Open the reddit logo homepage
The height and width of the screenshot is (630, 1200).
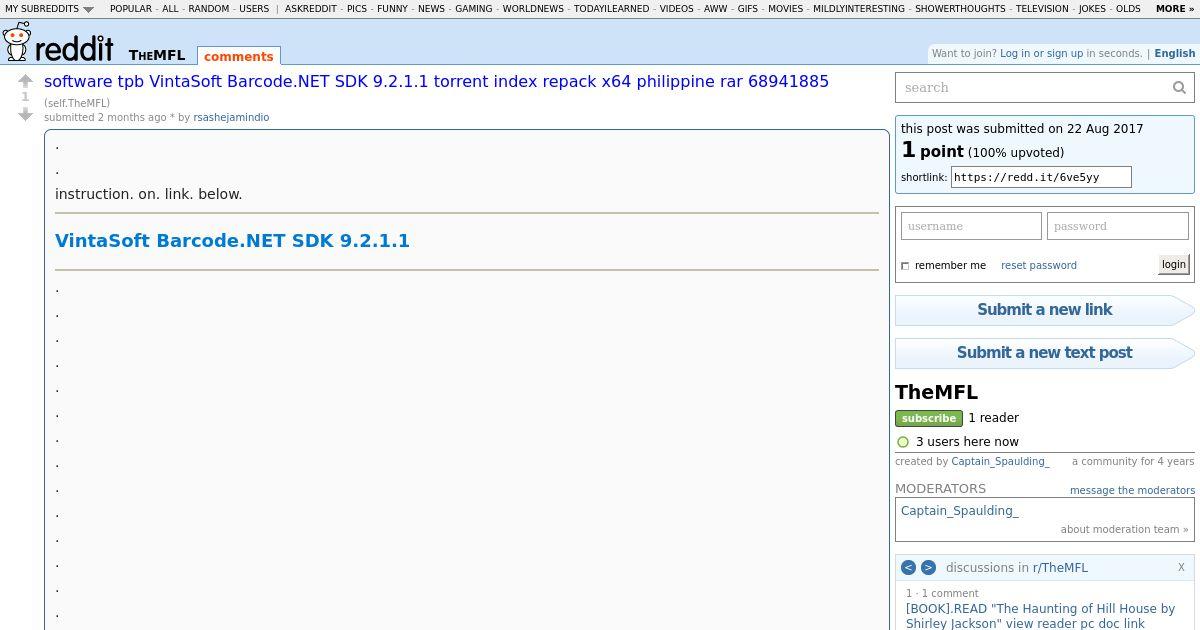point(59,43)
